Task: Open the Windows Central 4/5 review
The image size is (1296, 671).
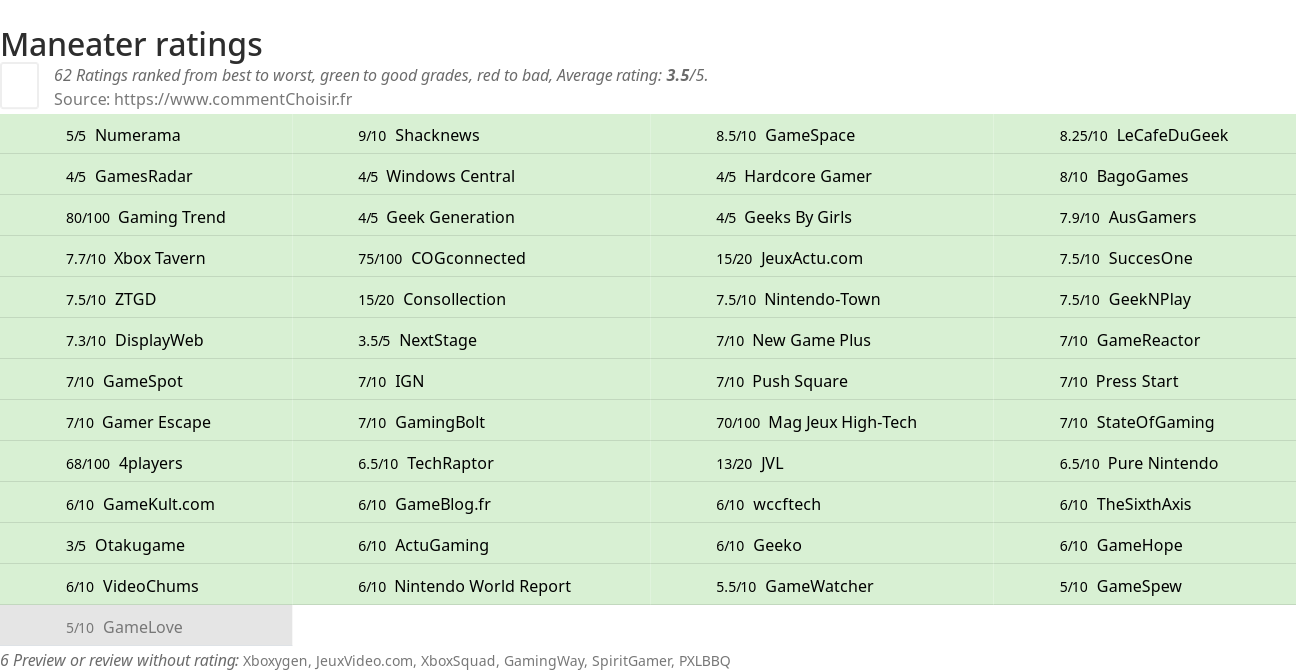Action: click(471, 176)
